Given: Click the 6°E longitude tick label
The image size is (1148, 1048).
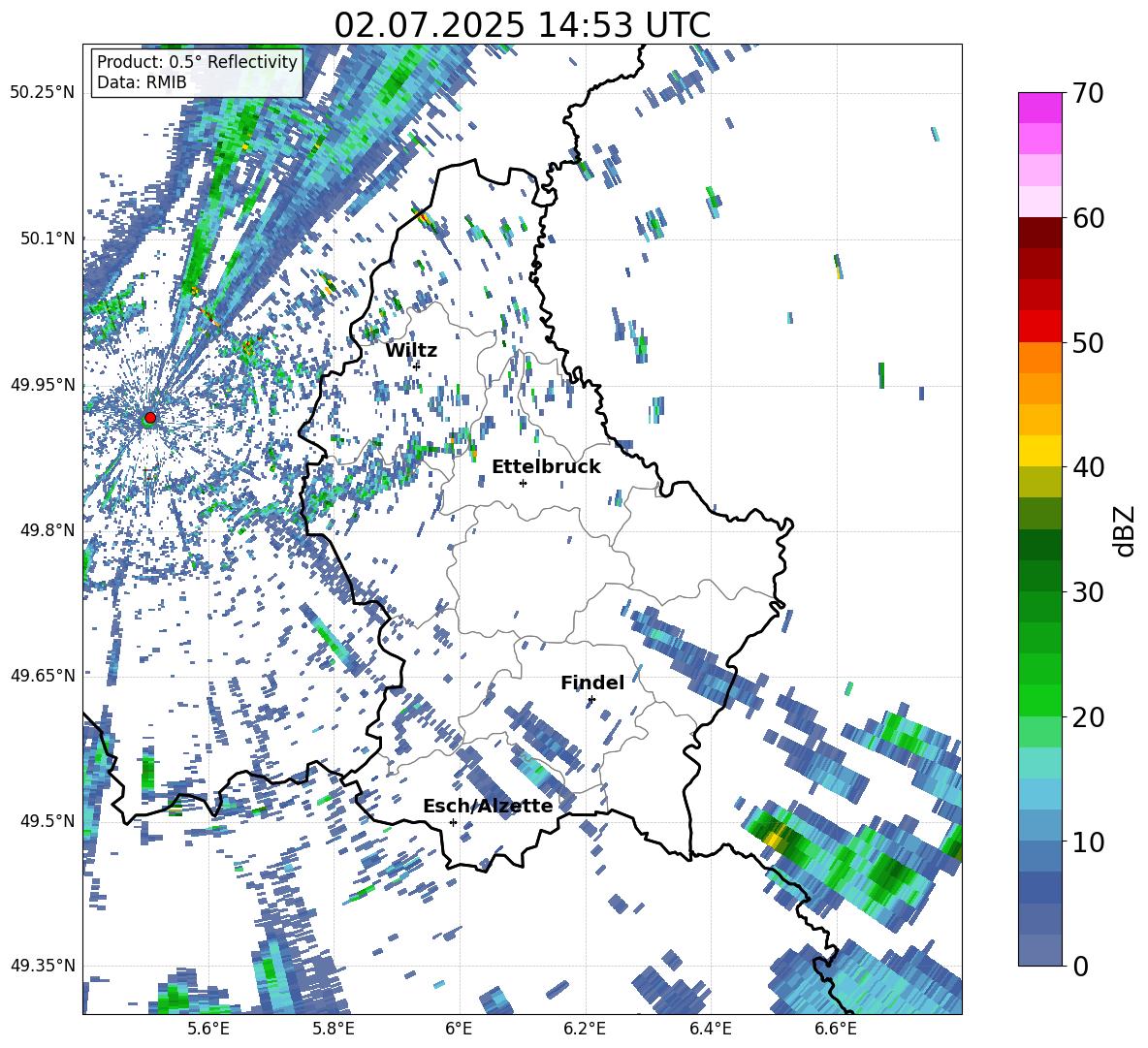Looking at the screenshot, I should point(459,1029).
